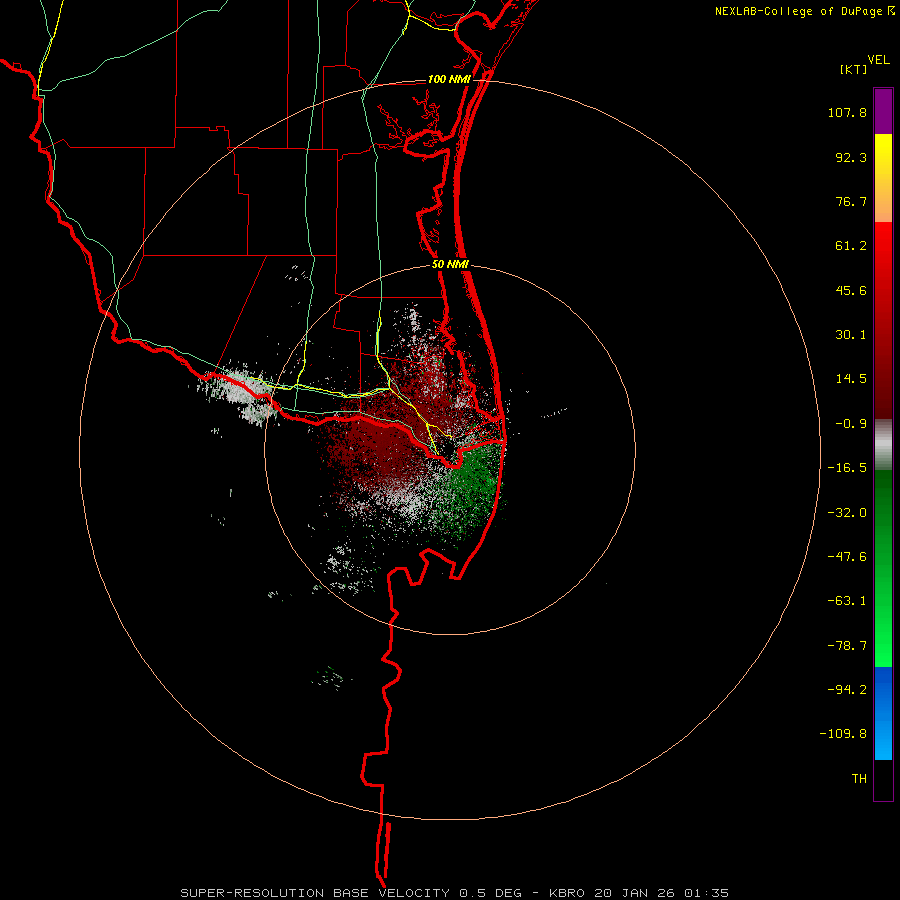The width and height of the screenshot is (900, 900).
Task: Click the 107.8 velocity scale value
Action: 847,112
